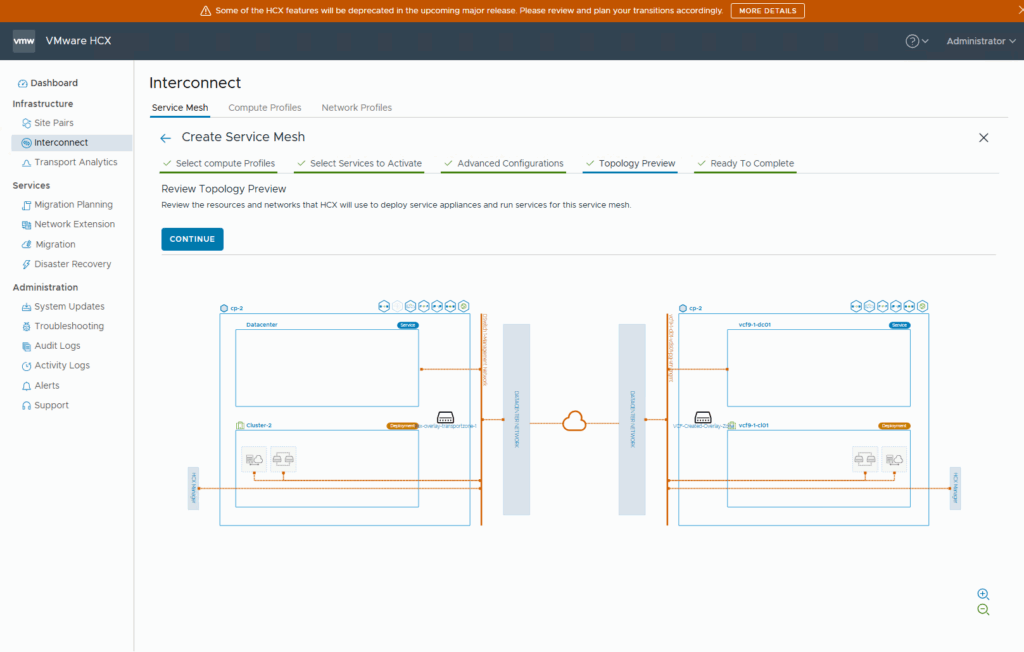Viewport: 1024px width, 652px height.
Task: Click the VMware vmw logo
Action: pyautogui.click(x=24, y=41)
